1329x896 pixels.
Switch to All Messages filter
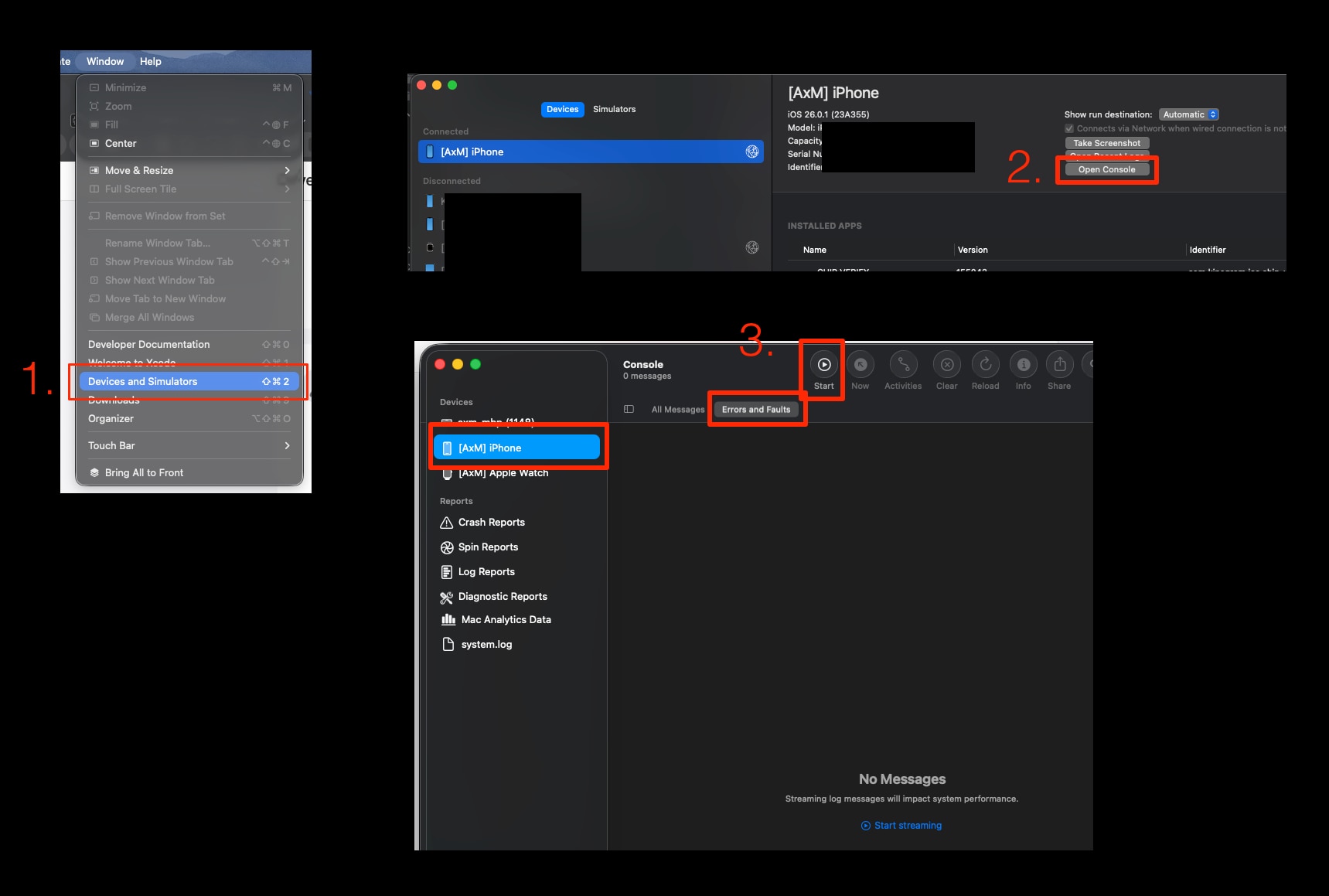(x=677, y=410)
